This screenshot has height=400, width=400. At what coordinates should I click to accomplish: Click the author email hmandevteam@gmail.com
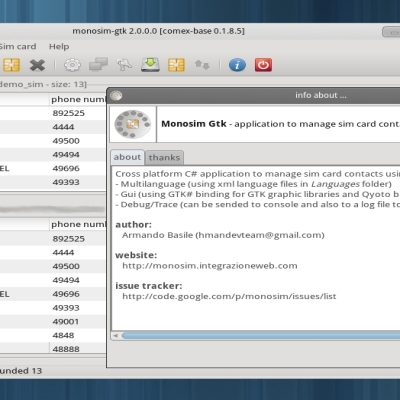point(260,235)
